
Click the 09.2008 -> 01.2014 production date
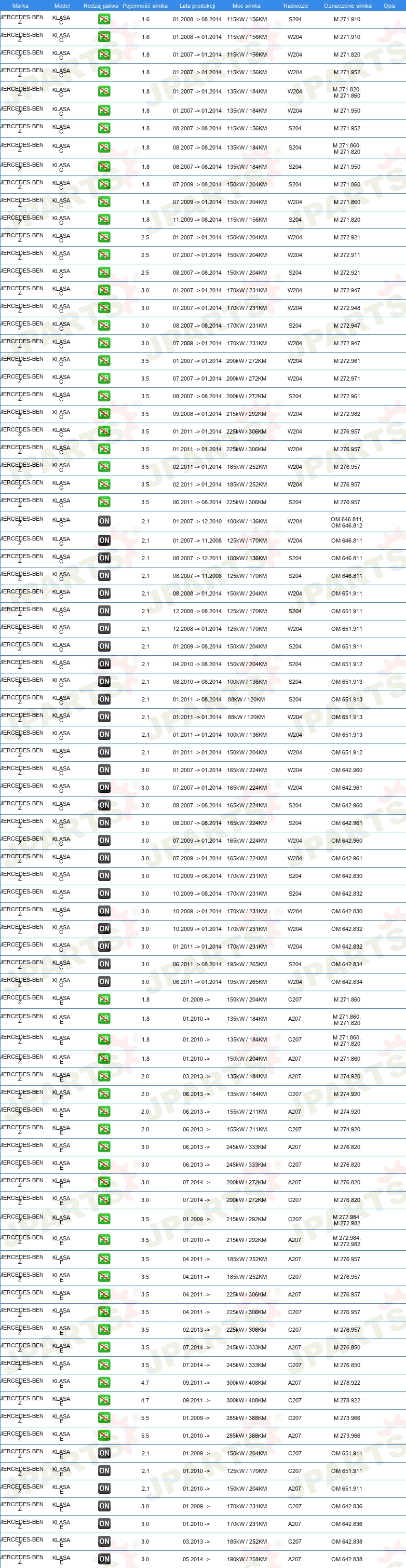(197, 414)
